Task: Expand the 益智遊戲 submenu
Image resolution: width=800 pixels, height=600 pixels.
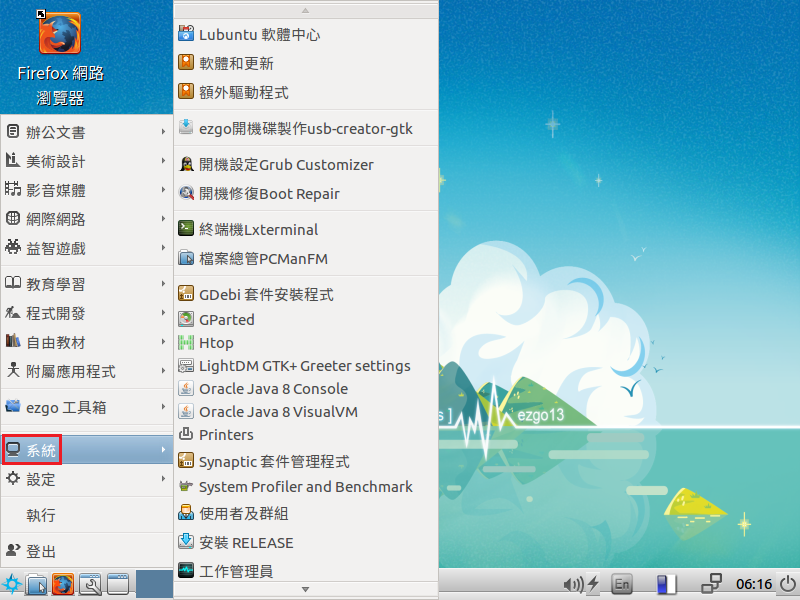Action: pos(87,248)
